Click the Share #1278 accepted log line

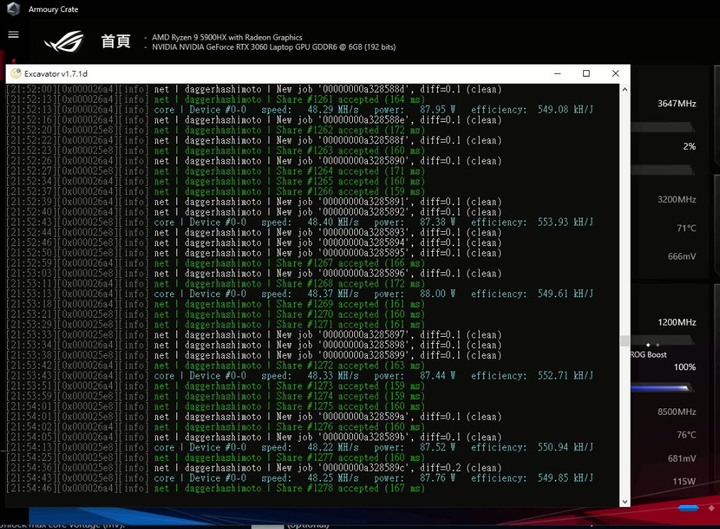pyautogui.click(x=216, y=489)
